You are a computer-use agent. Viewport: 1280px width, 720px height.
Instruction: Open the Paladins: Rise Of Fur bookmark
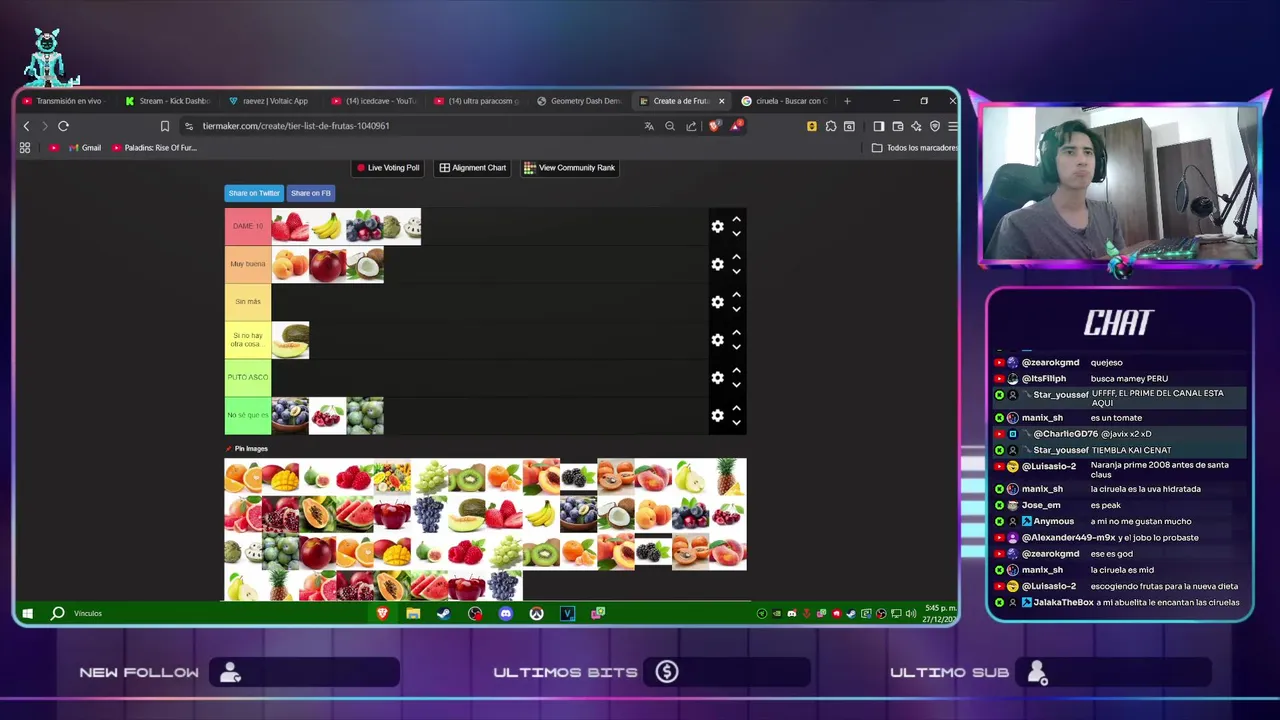tap(155, 148)
